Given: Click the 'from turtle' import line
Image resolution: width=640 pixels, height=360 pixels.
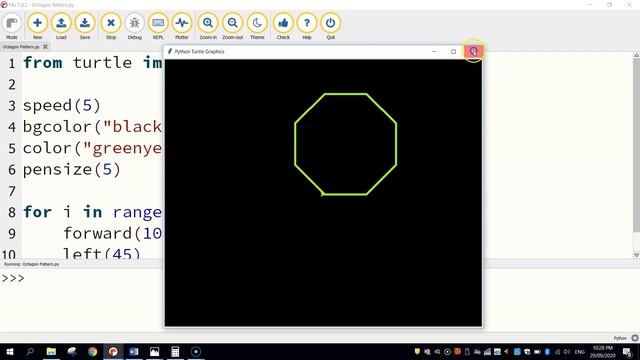Looking at the screenshot, I should click(x=93, y=63).
